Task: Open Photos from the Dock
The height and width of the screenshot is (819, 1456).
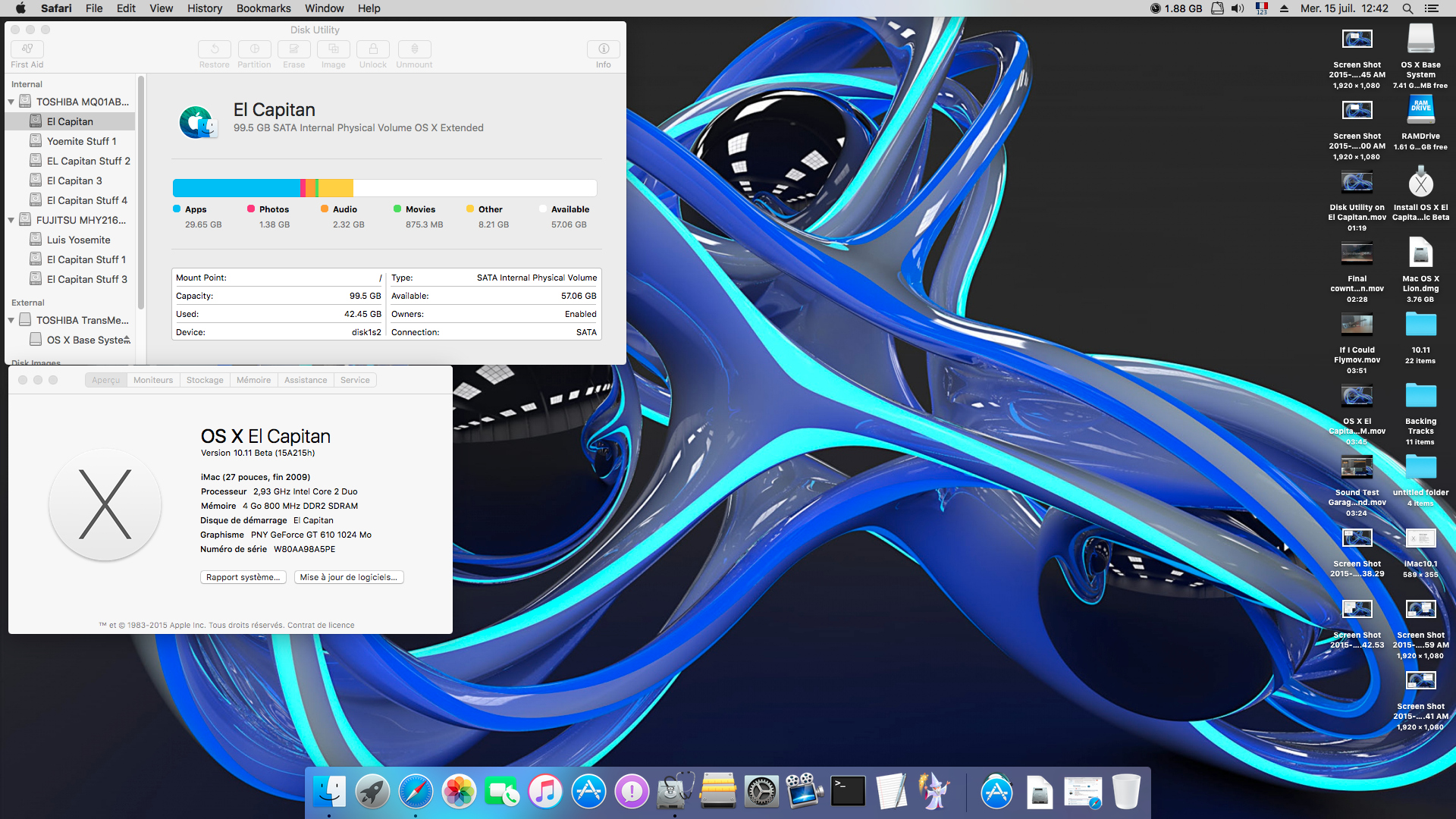Action: click(459, 792)
